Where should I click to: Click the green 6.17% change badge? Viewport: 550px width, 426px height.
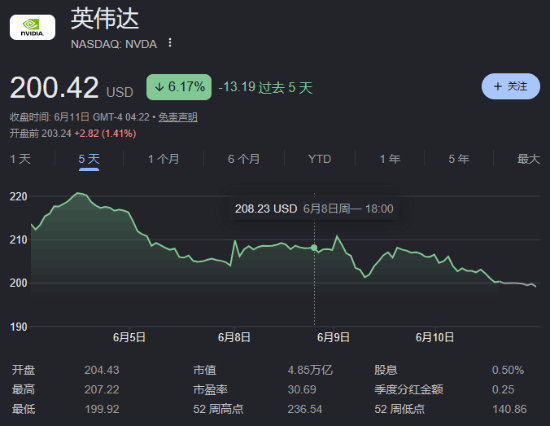[x=179, y=87]
